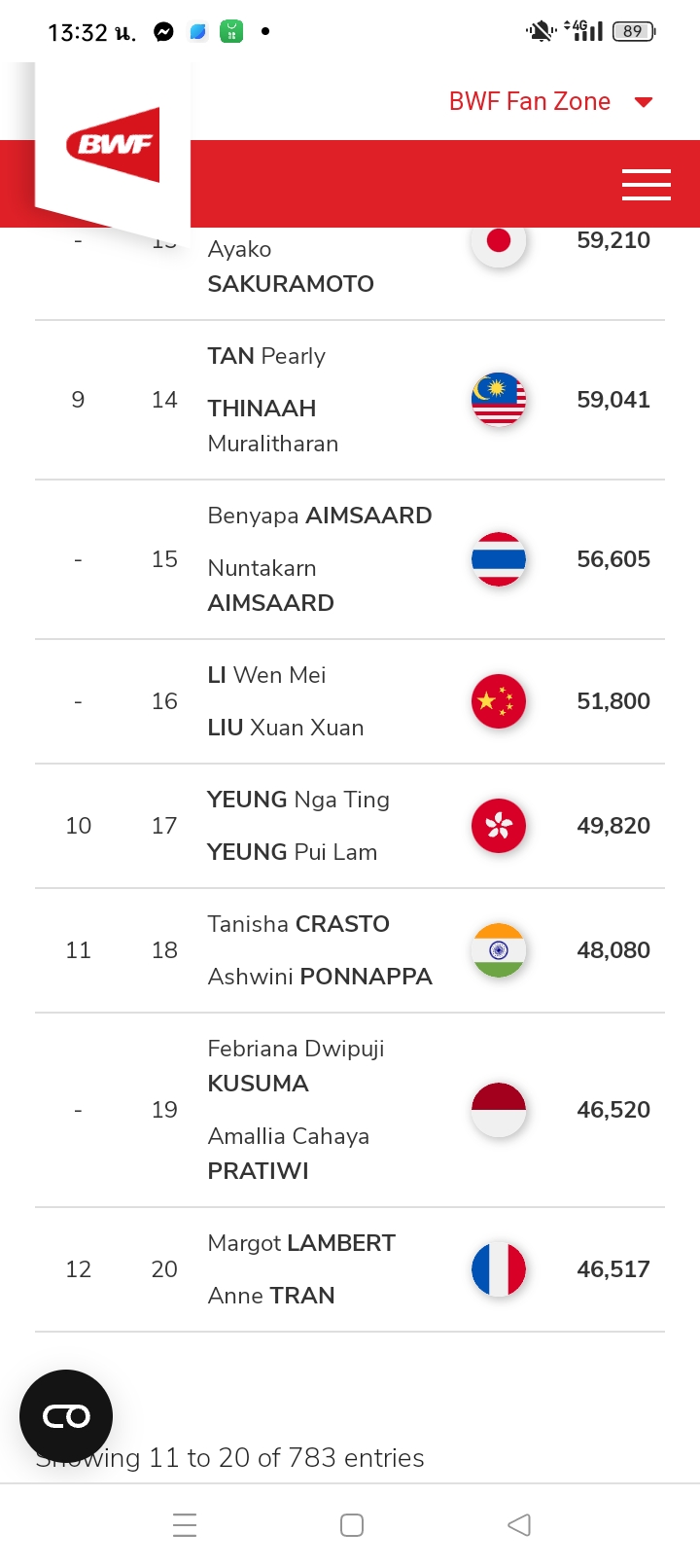
Task: Expand the BWF Fan Zone dropdown arrow
Action: click(643, 102)
